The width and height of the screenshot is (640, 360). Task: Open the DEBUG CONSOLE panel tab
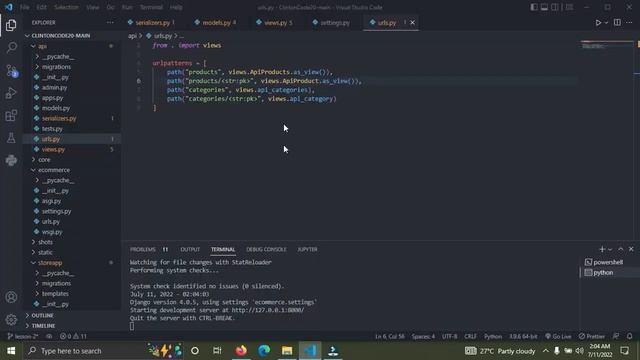[266, 249]
